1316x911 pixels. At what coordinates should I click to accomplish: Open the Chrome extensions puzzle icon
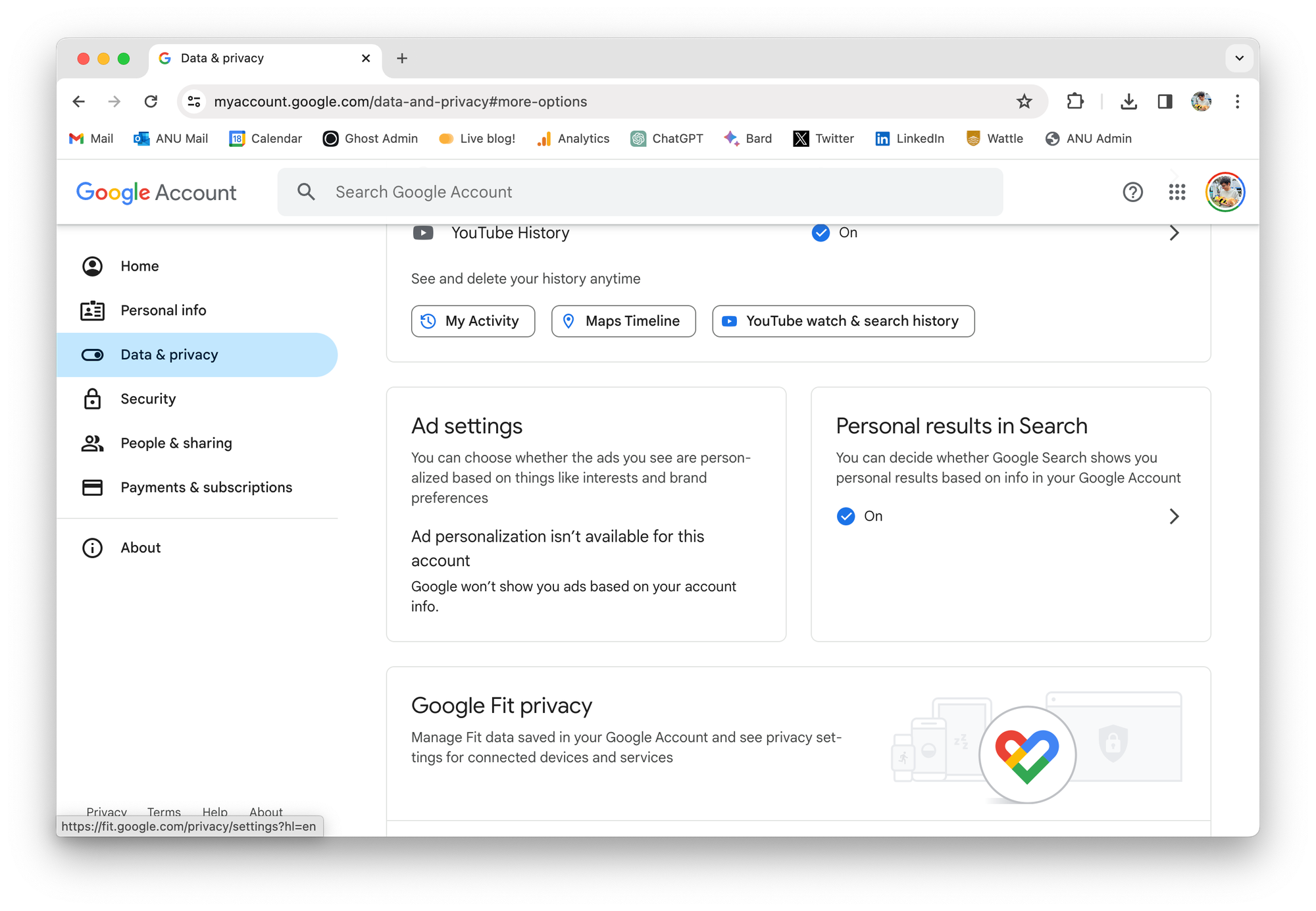[x=1075, y=101]
